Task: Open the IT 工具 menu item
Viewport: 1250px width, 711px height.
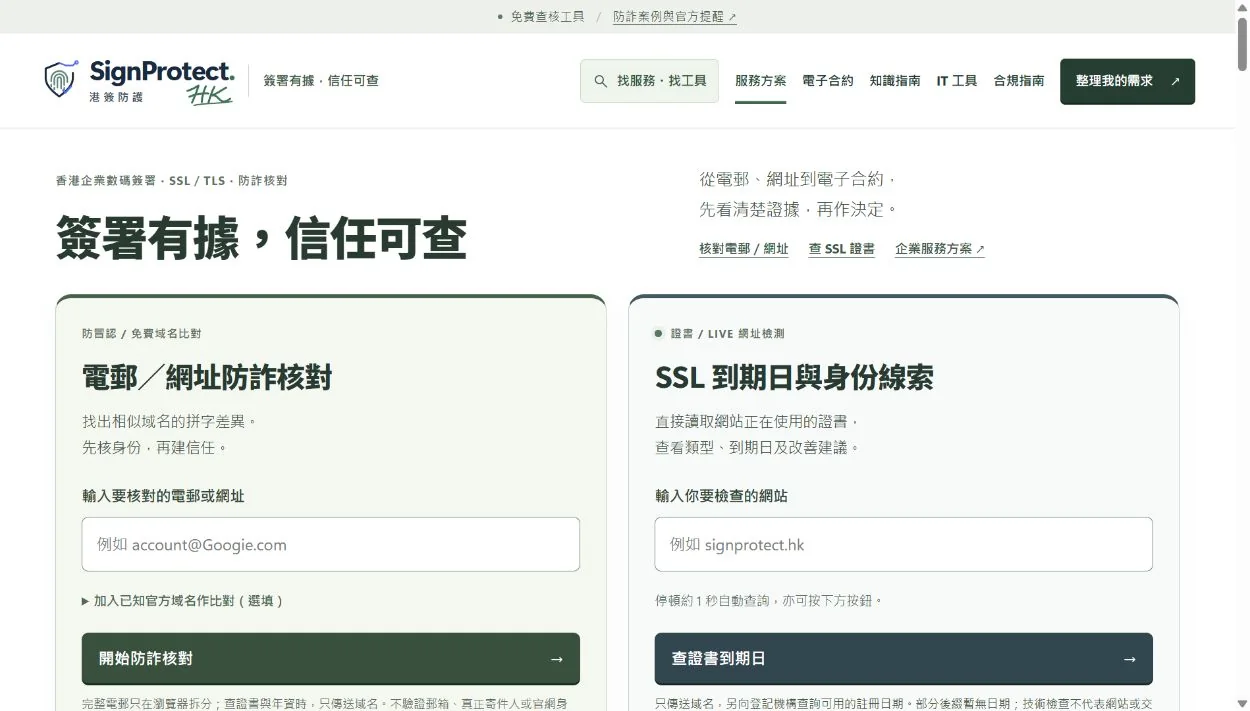Action: pyautogui.click(x=957, y=81)
